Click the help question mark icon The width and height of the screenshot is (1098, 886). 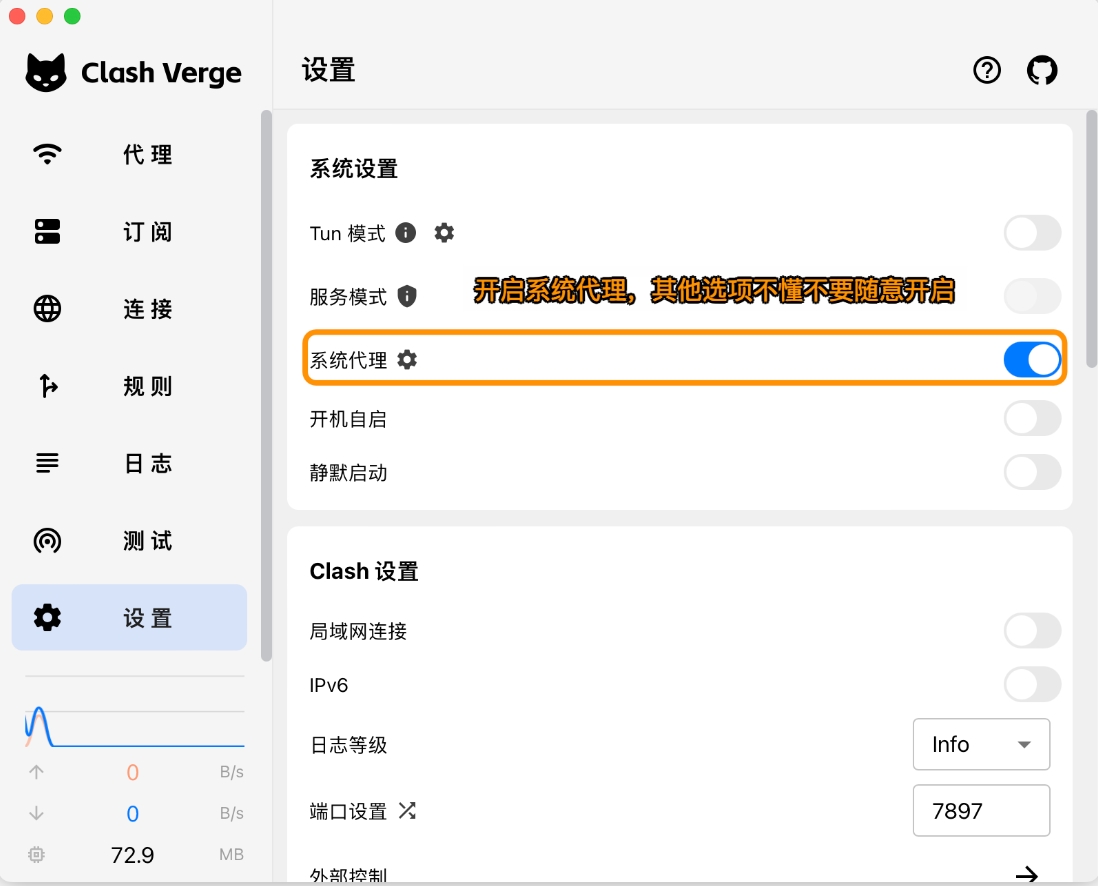point(987,70)
